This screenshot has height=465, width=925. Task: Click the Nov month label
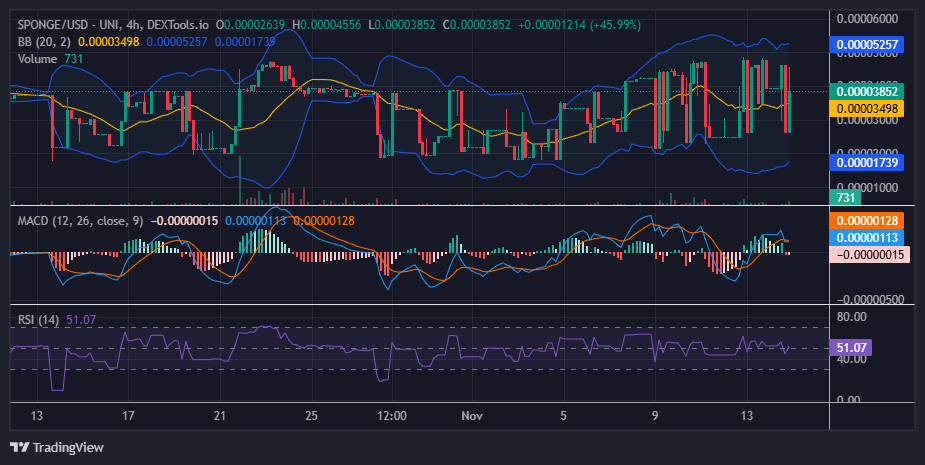pos(472,416)
